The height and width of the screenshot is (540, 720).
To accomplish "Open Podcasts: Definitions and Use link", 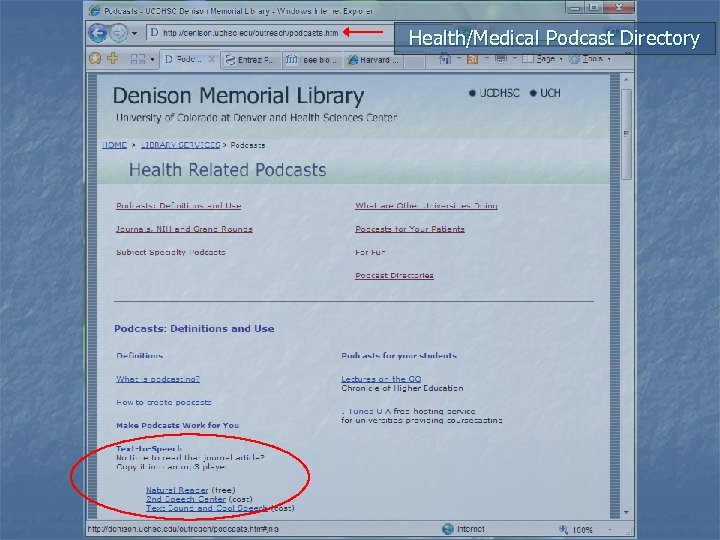I will (179, 206).
